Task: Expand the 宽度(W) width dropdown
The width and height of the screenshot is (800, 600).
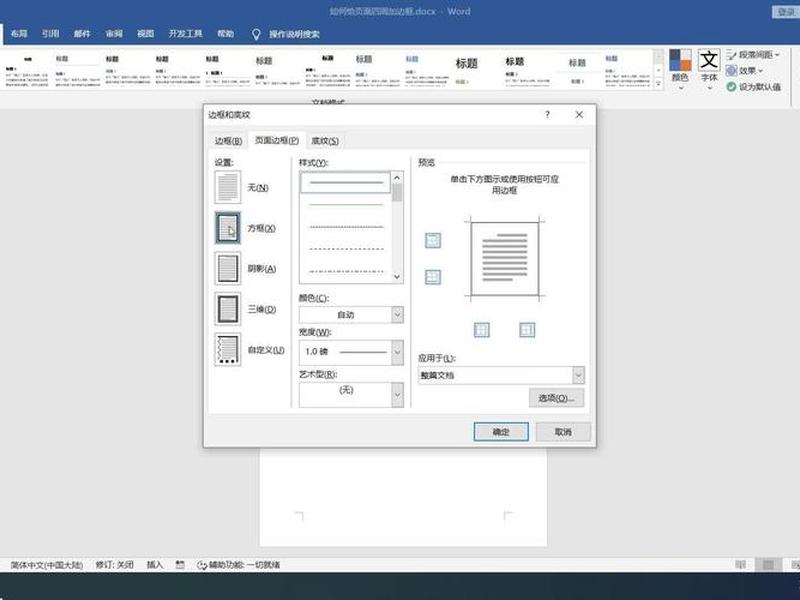Action: (x=351, y=352)
